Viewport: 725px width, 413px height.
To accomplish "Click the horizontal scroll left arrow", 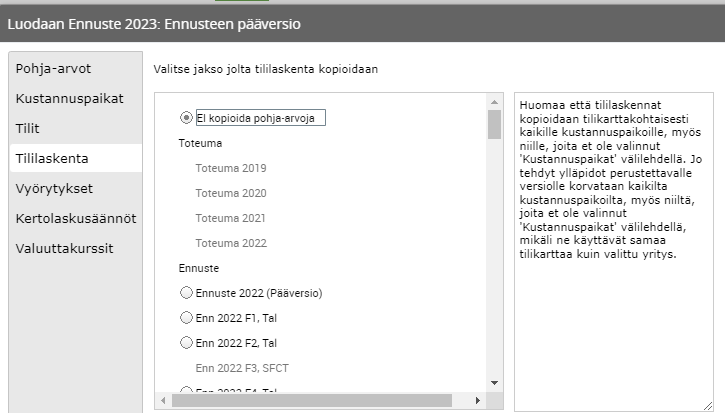I will coord(163,401).
